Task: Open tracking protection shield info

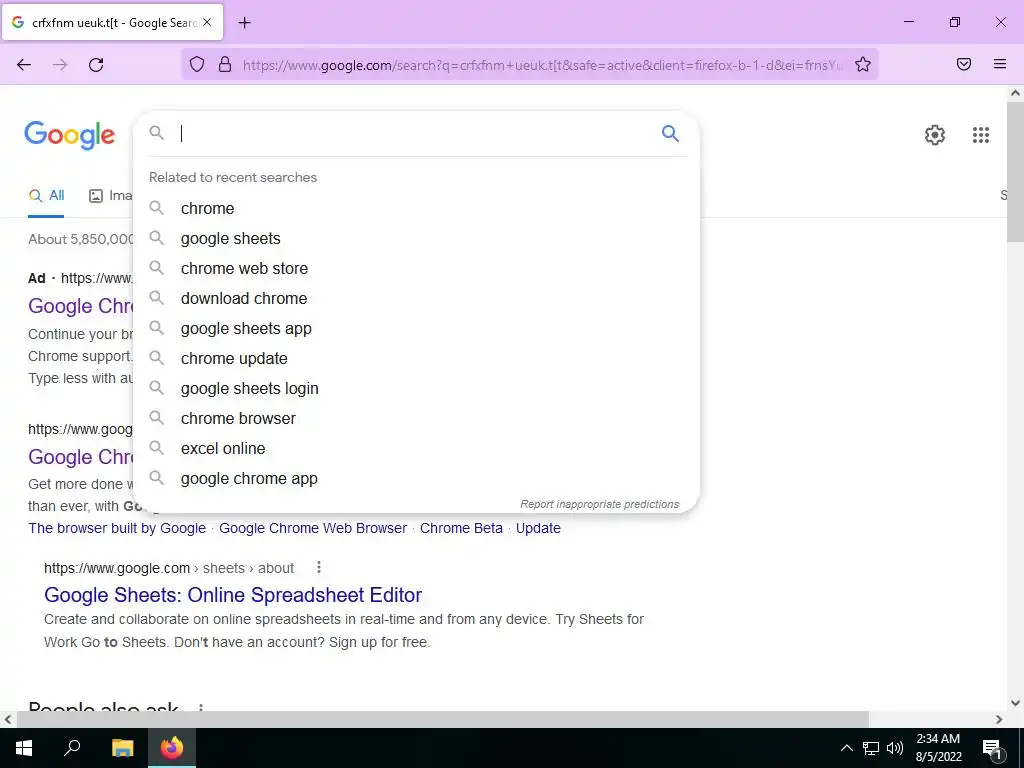Action: click(197, 64)
